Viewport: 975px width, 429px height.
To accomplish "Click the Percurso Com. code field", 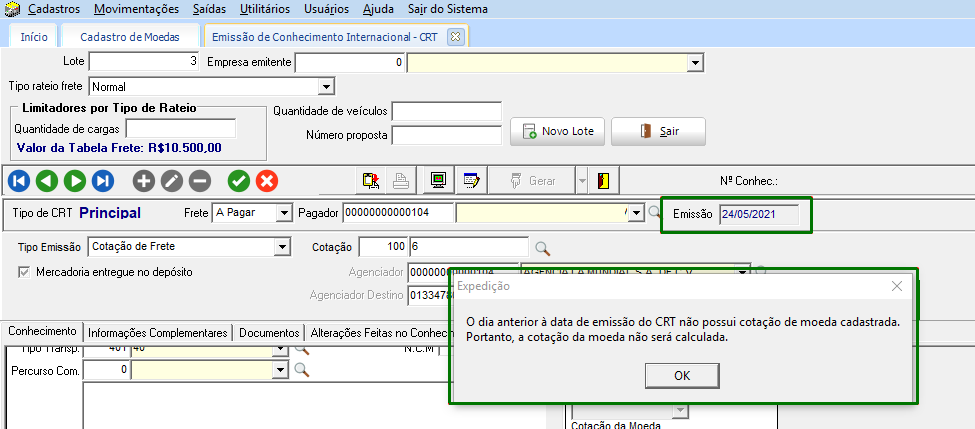I will click(106, 370).
